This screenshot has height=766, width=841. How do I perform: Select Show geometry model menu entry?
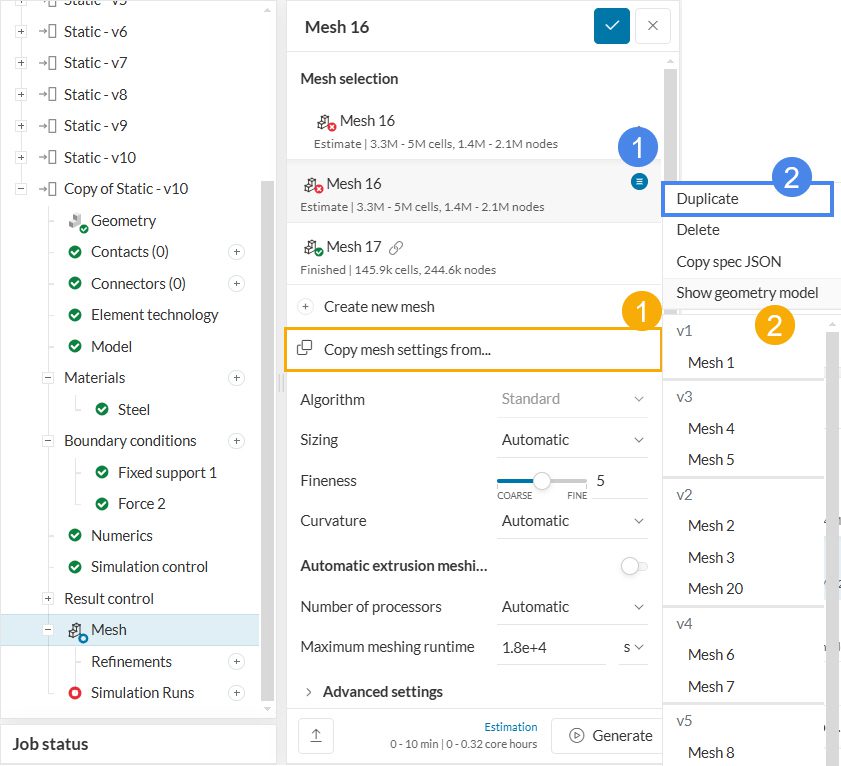point(746,293)
